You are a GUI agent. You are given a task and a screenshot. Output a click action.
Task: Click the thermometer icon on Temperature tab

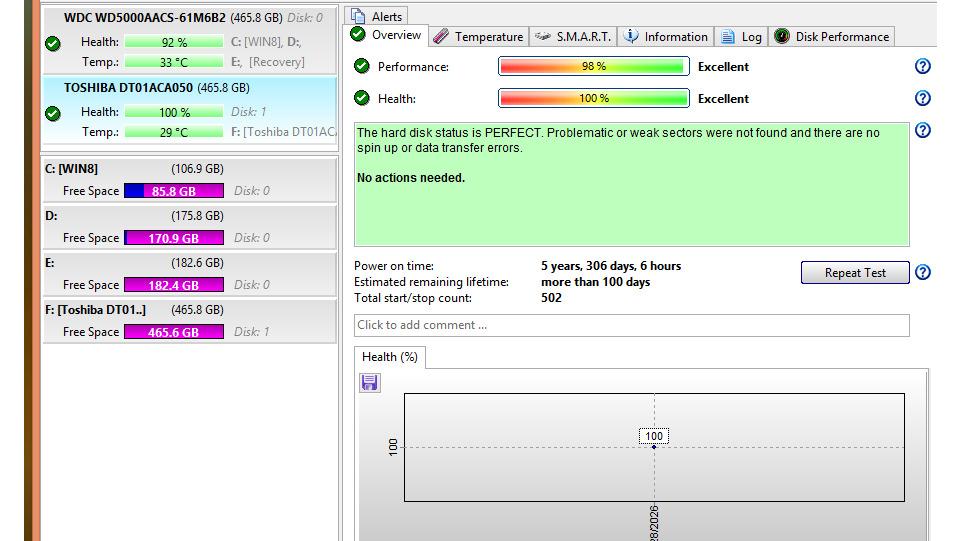pos(440,37)
